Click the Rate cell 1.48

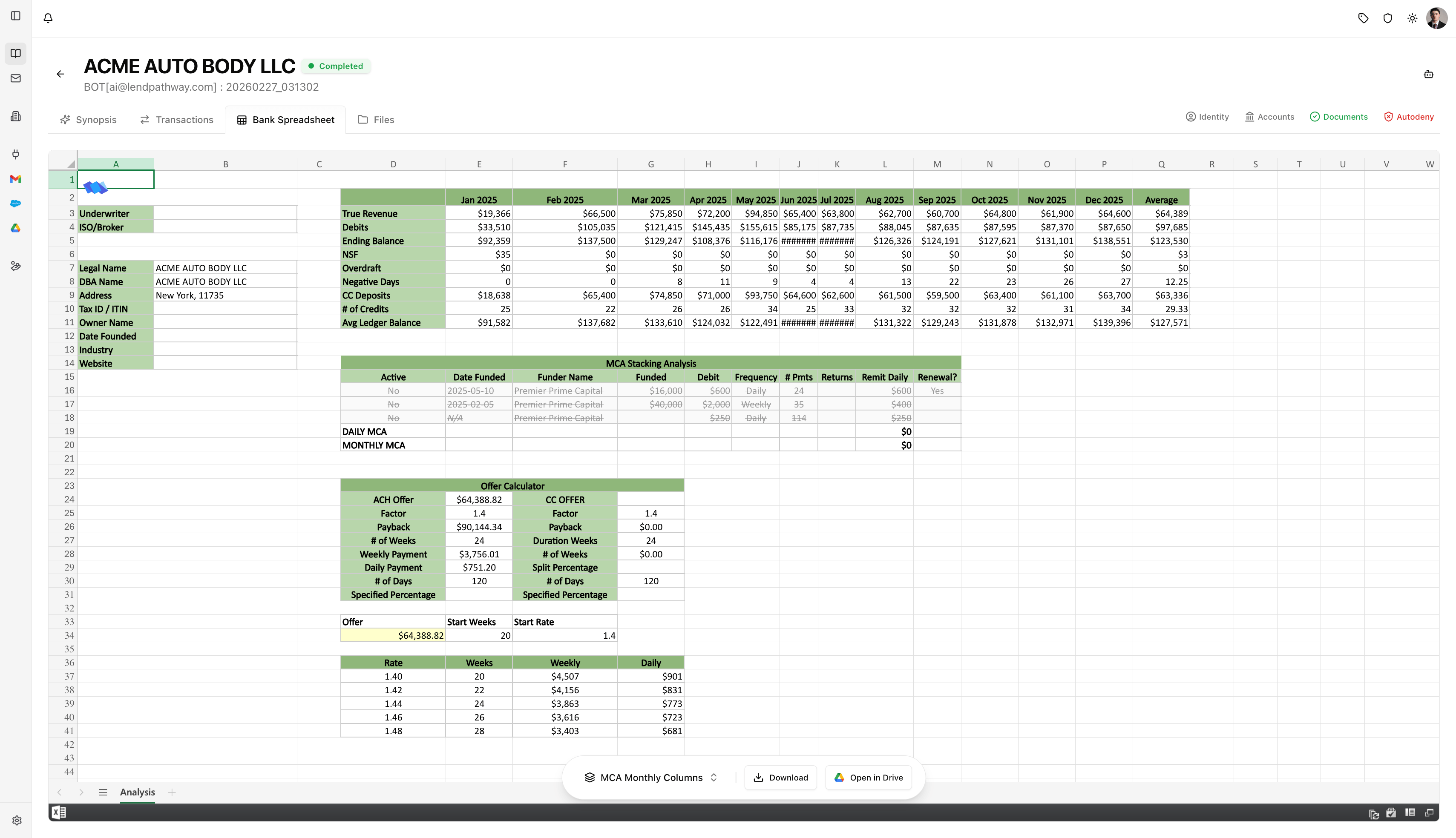pyautogui.click(x=393, y=731)
